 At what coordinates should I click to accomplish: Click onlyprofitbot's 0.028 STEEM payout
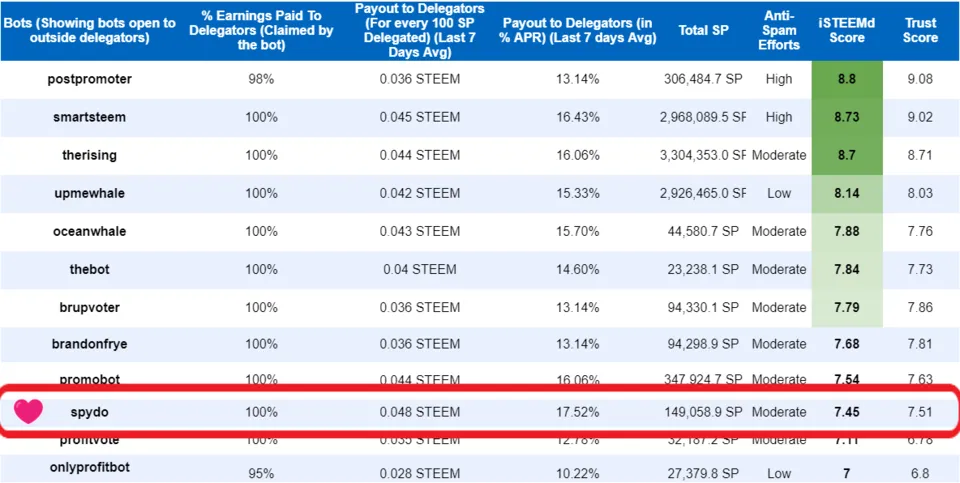pos(419,473)
